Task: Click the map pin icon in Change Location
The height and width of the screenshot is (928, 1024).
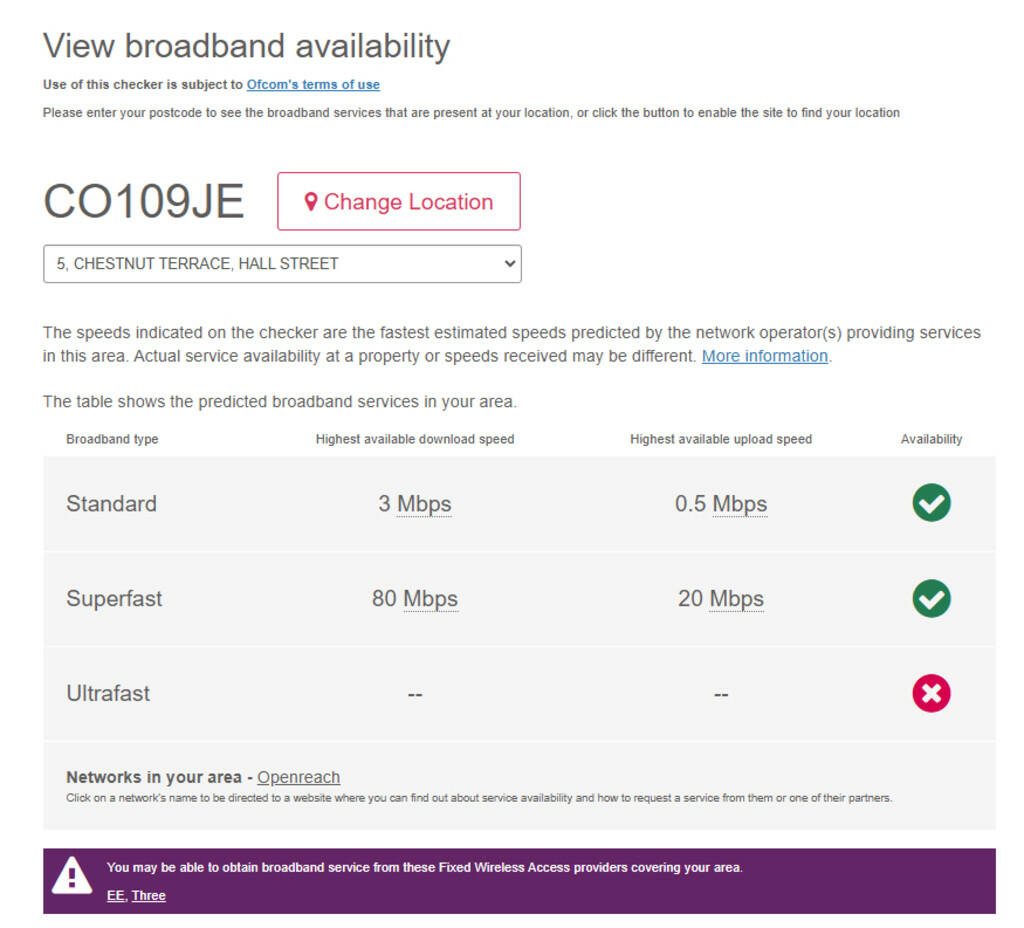Action: click(311, 202)
